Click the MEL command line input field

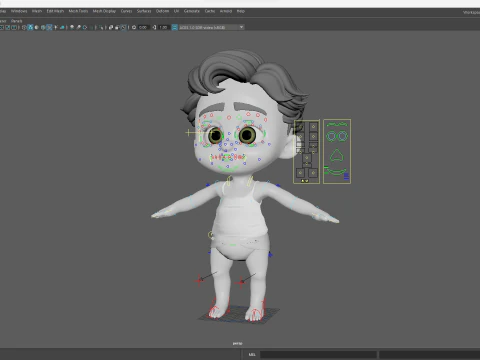coord(318,354)
